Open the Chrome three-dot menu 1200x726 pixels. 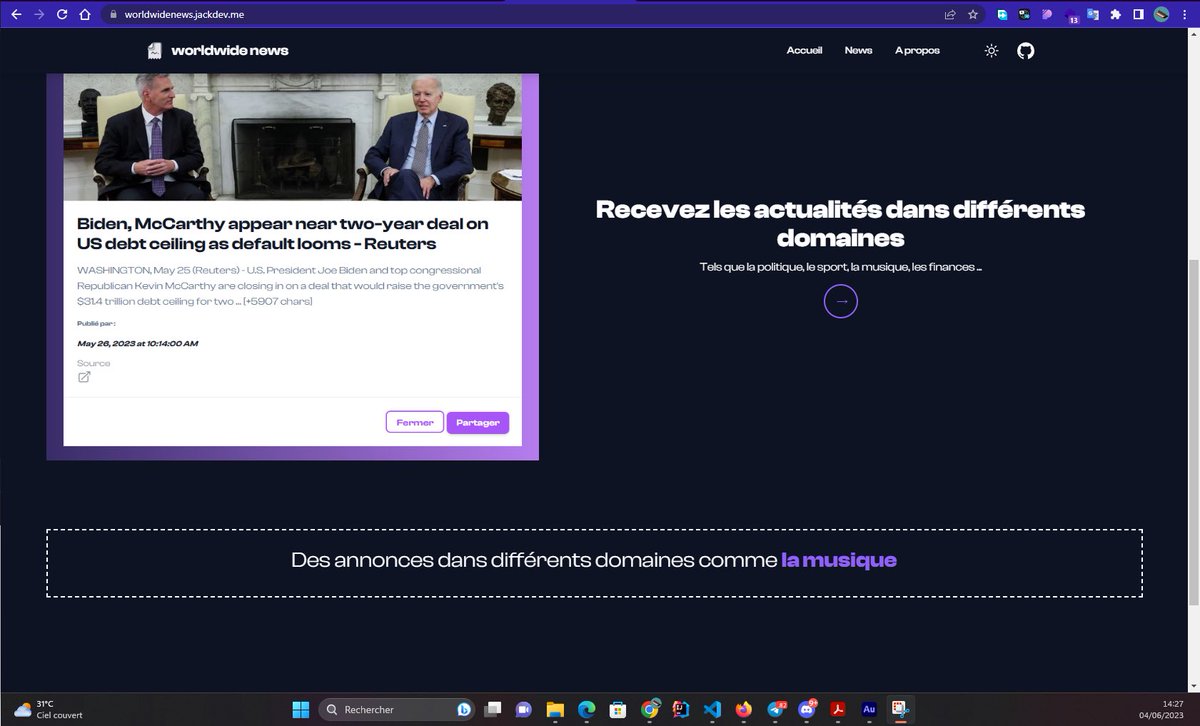coord(1184,15)
